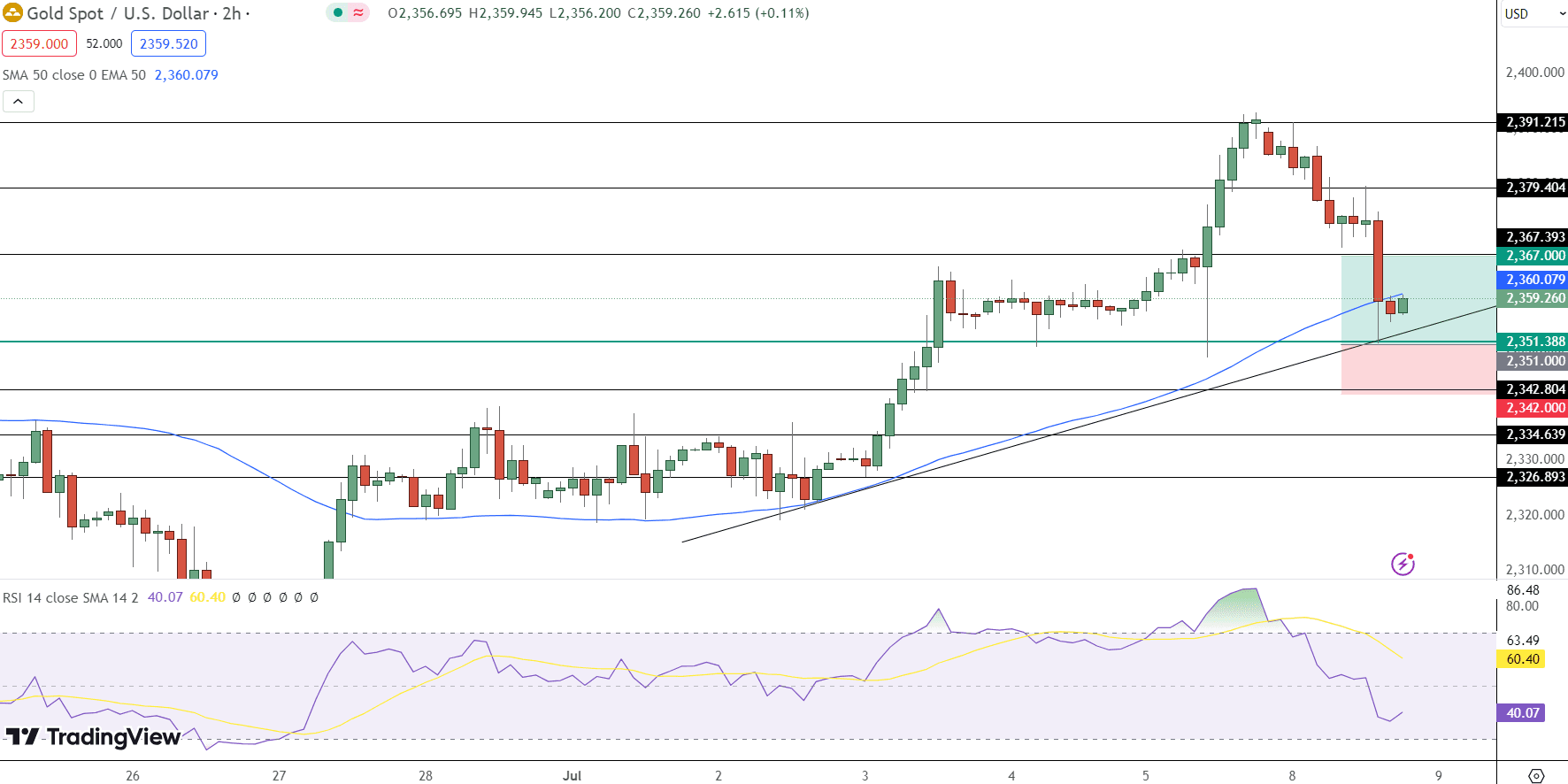
Task: Click the red sell price 2359.000 button
Action: pyautogui.click(x=39, y=43)
